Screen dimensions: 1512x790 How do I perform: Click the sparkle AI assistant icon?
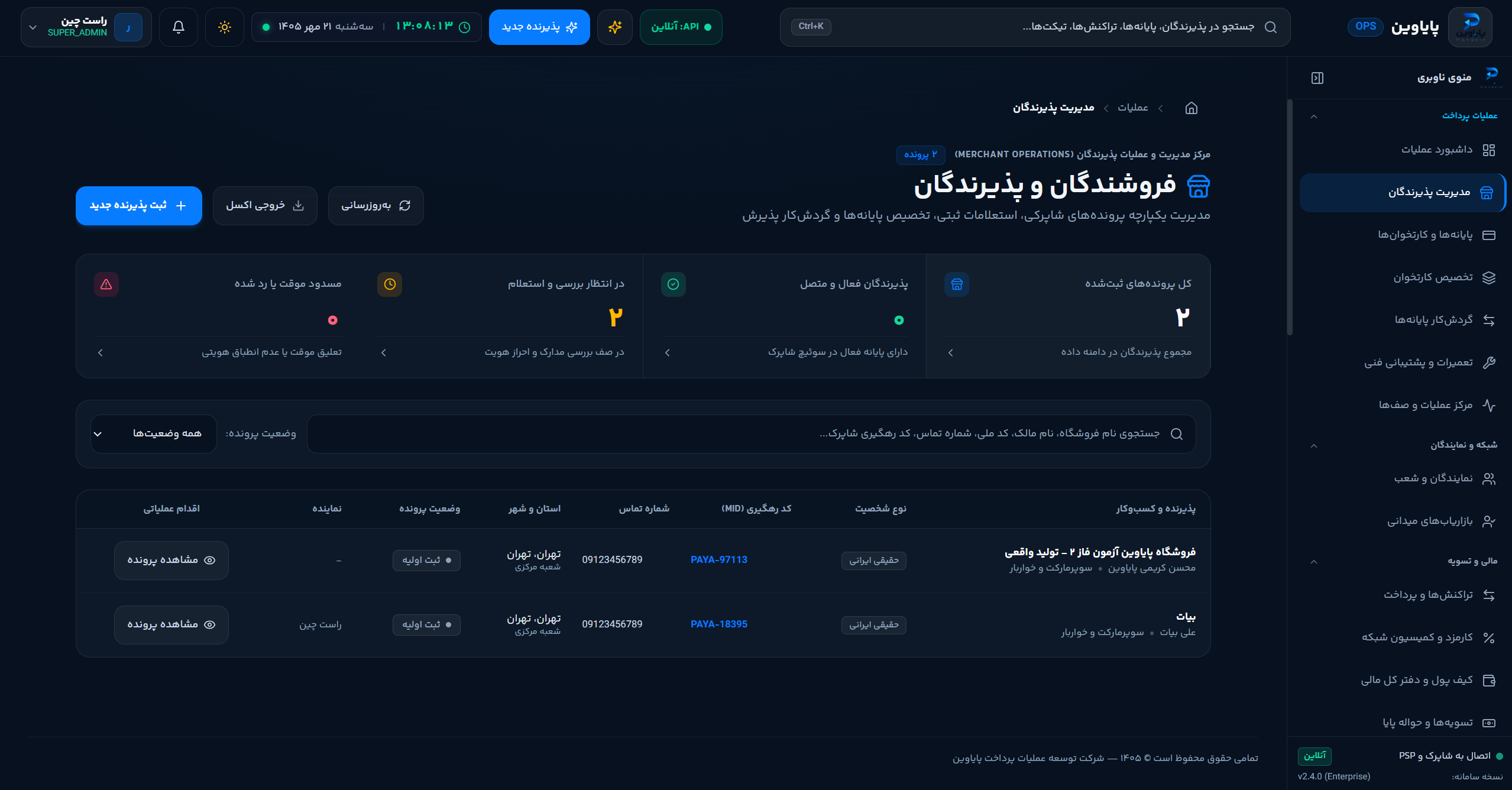(615, 27)
